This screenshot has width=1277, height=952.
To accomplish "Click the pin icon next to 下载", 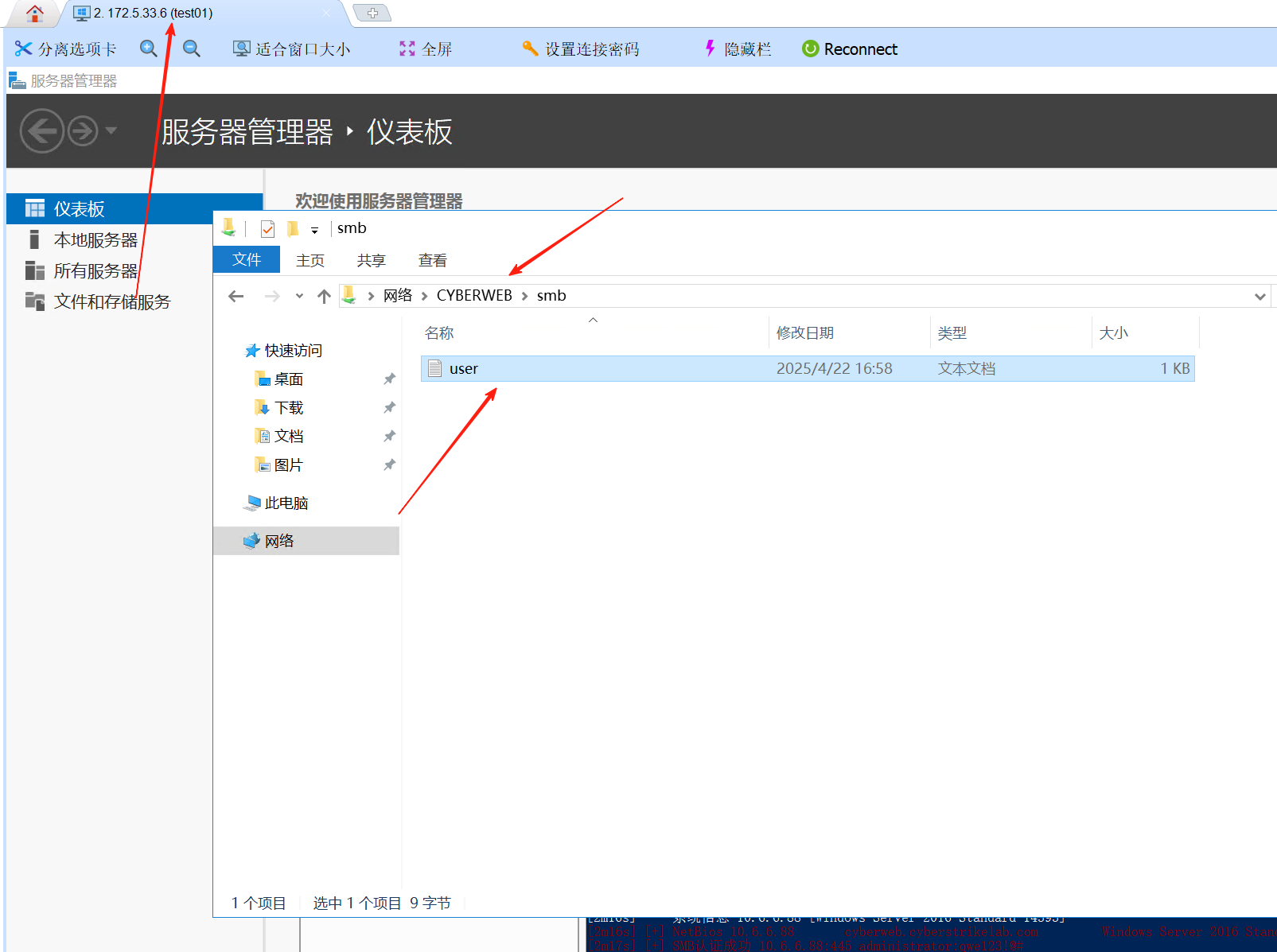I will pyautogui.click(x=389, y=408).
